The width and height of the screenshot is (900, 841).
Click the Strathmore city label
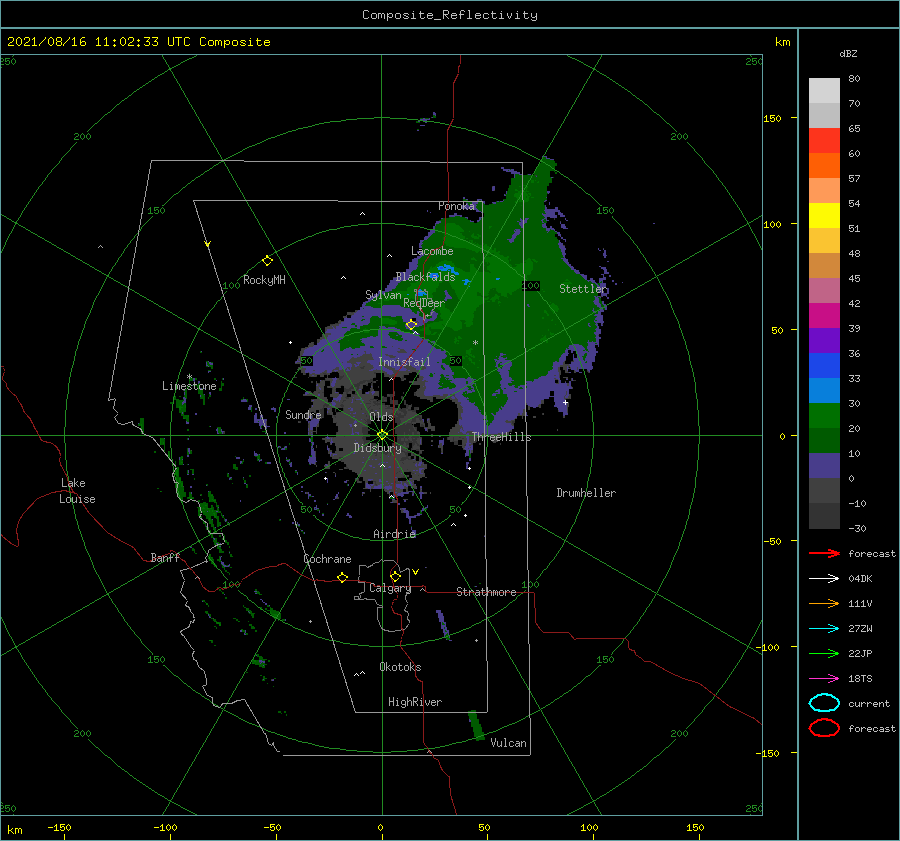(486, 592)
